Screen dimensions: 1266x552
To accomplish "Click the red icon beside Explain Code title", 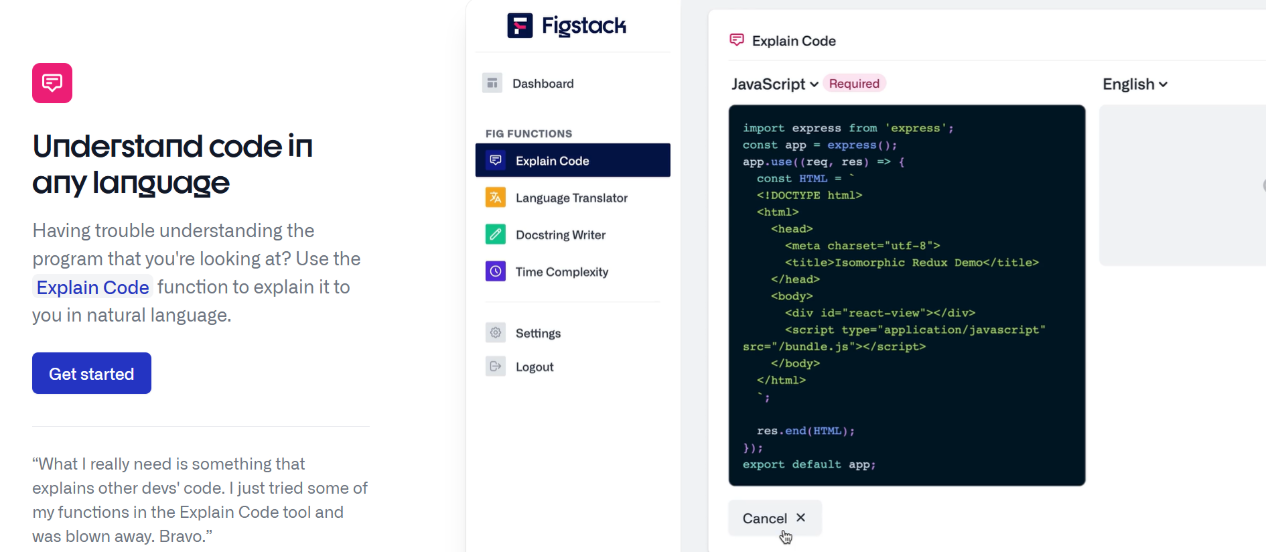I will (737, 40).
